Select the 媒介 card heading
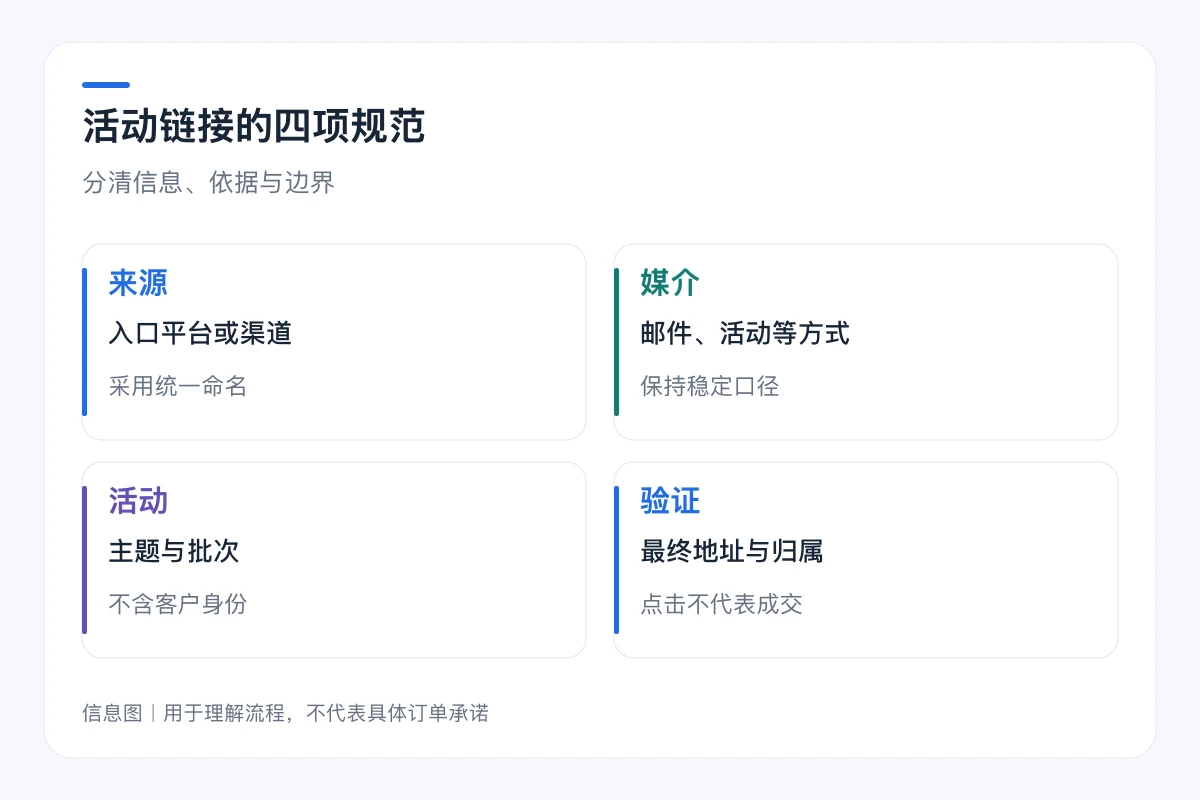Screen dimensions: 1200x800 click(670, 283)
